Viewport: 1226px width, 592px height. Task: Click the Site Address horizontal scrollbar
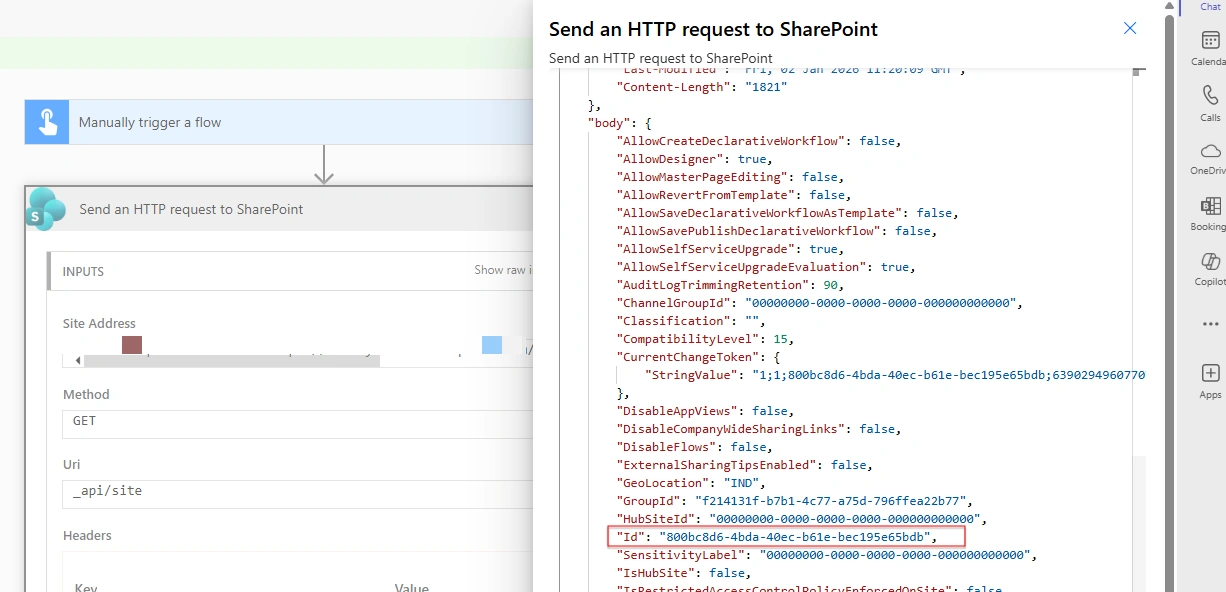pos(232,360)
